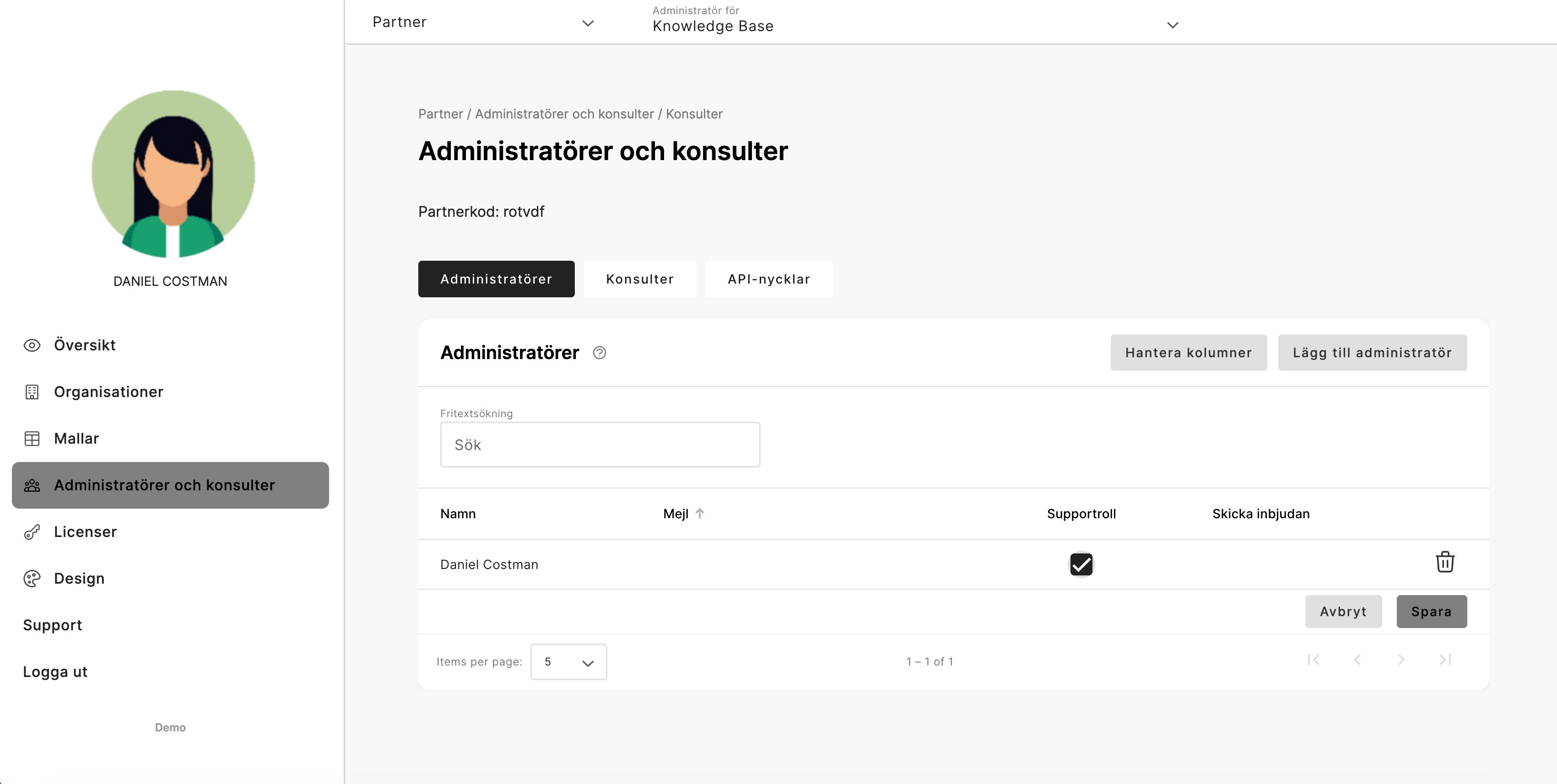Open Hantera kolumner

[x=1188, y=353]
